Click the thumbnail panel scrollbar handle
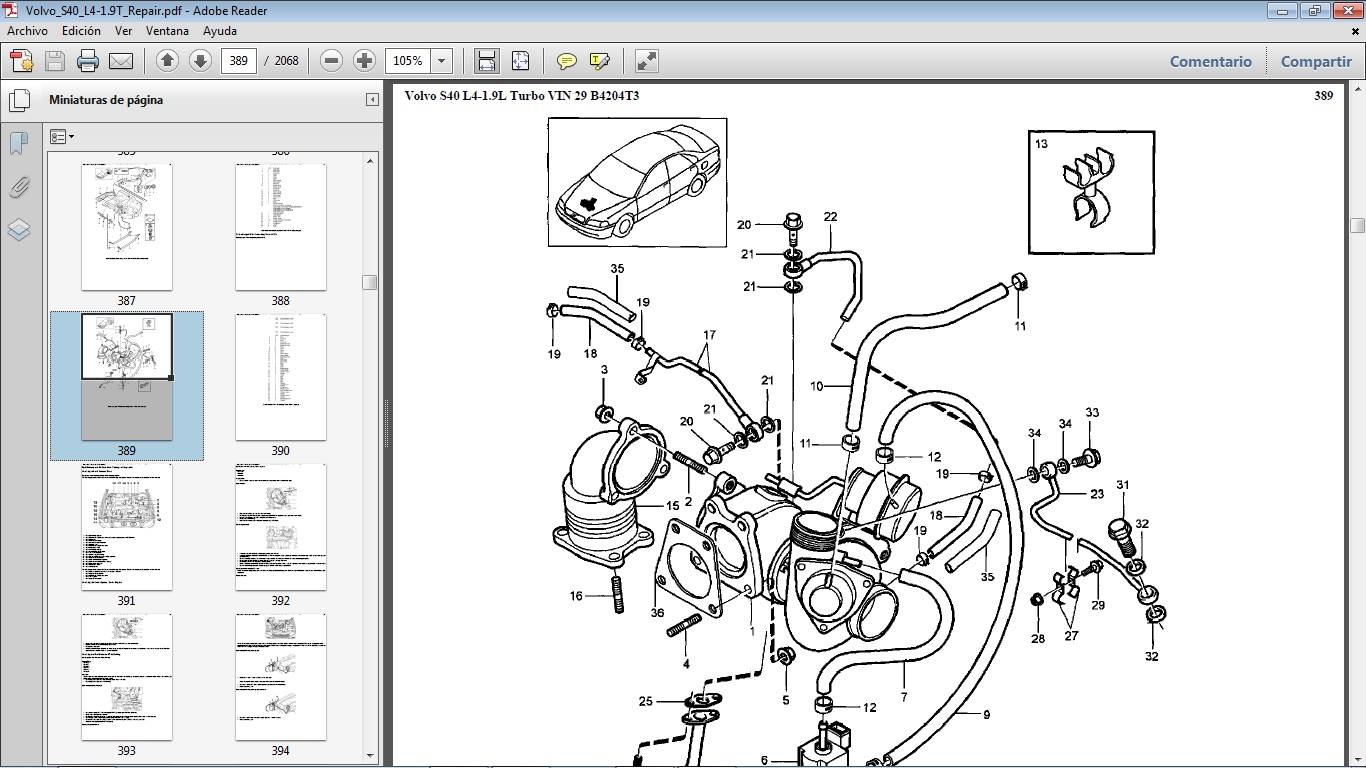This screenshot has width=1366, height=768. (x=370, y=282)
